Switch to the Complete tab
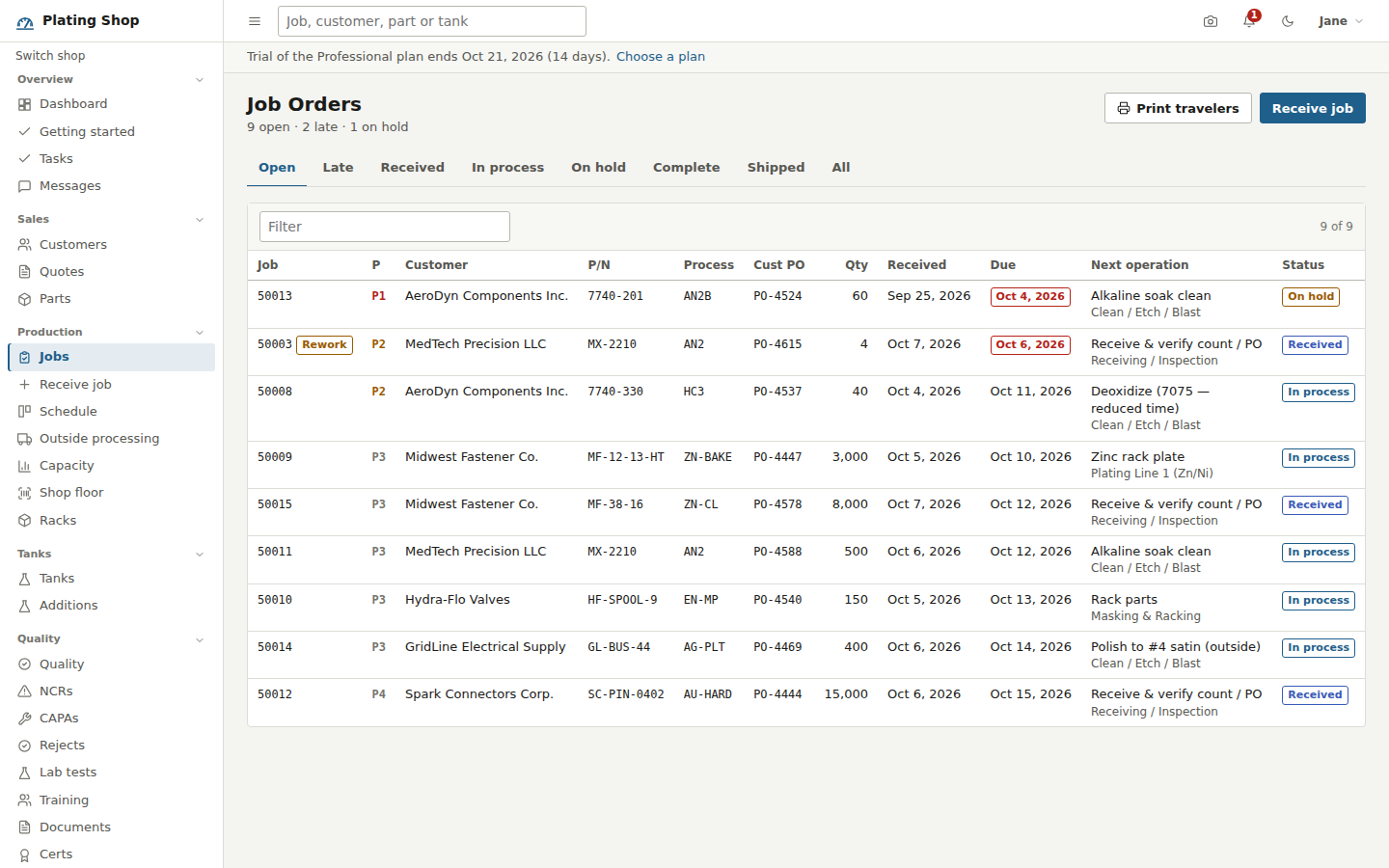 point(686,168)
